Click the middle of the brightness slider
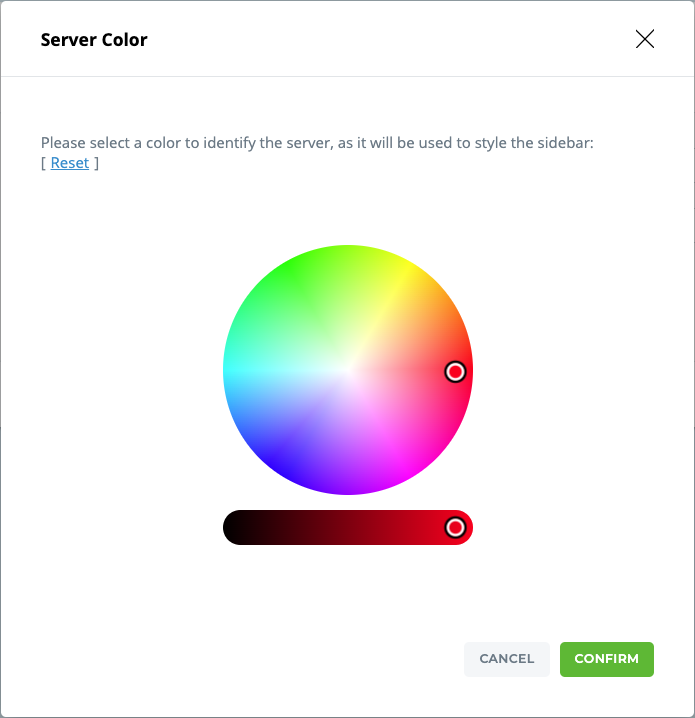695x718 pixels. [348, 527]
